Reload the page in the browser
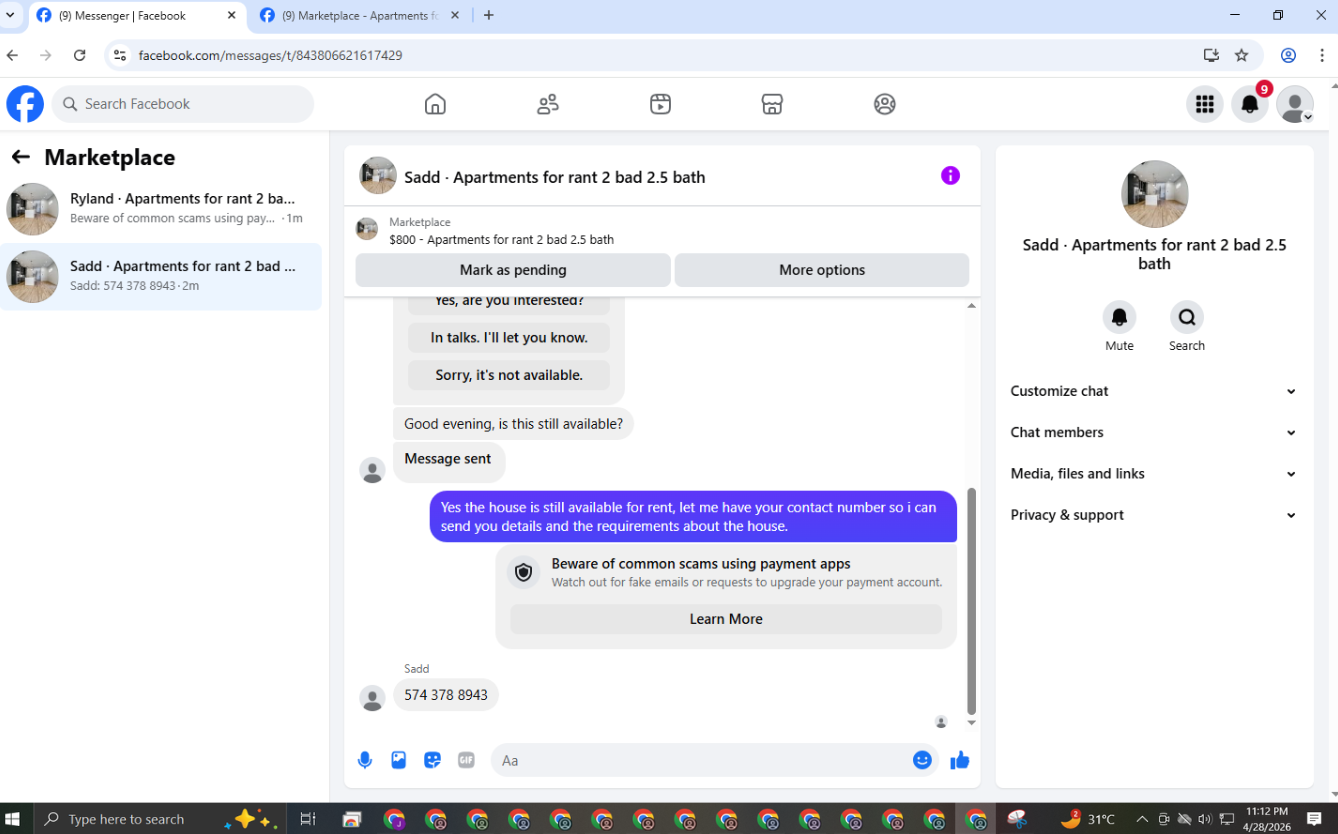 point(80,55)
